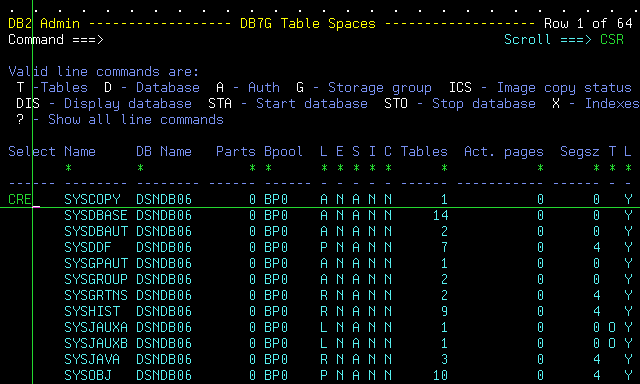This screenshot has width=640, height=384.
Task: Click the SYSDBAUT table space name
Action: pos(96,231)
